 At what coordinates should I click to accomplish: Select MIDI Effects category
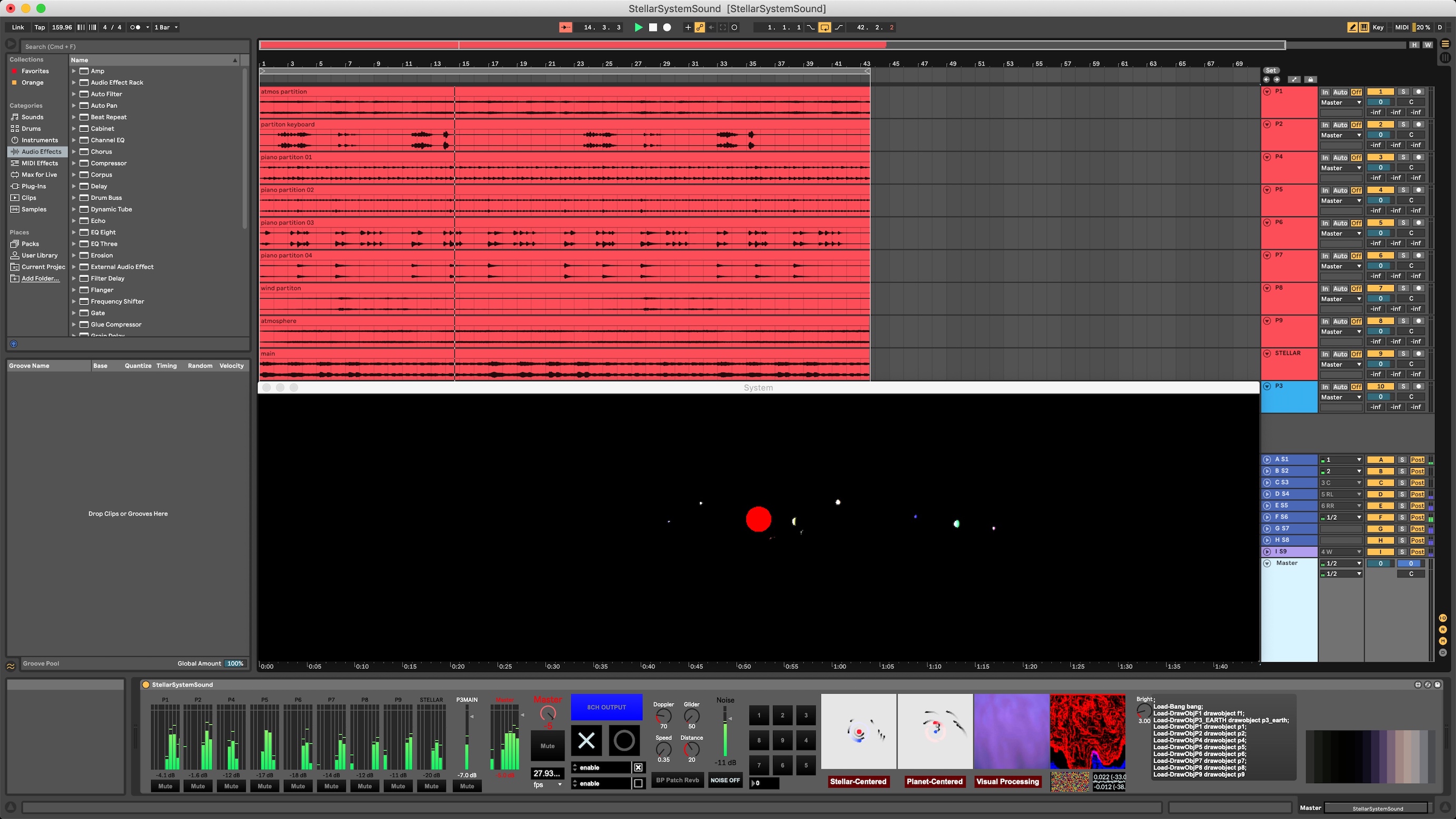(x=39, y=163)
